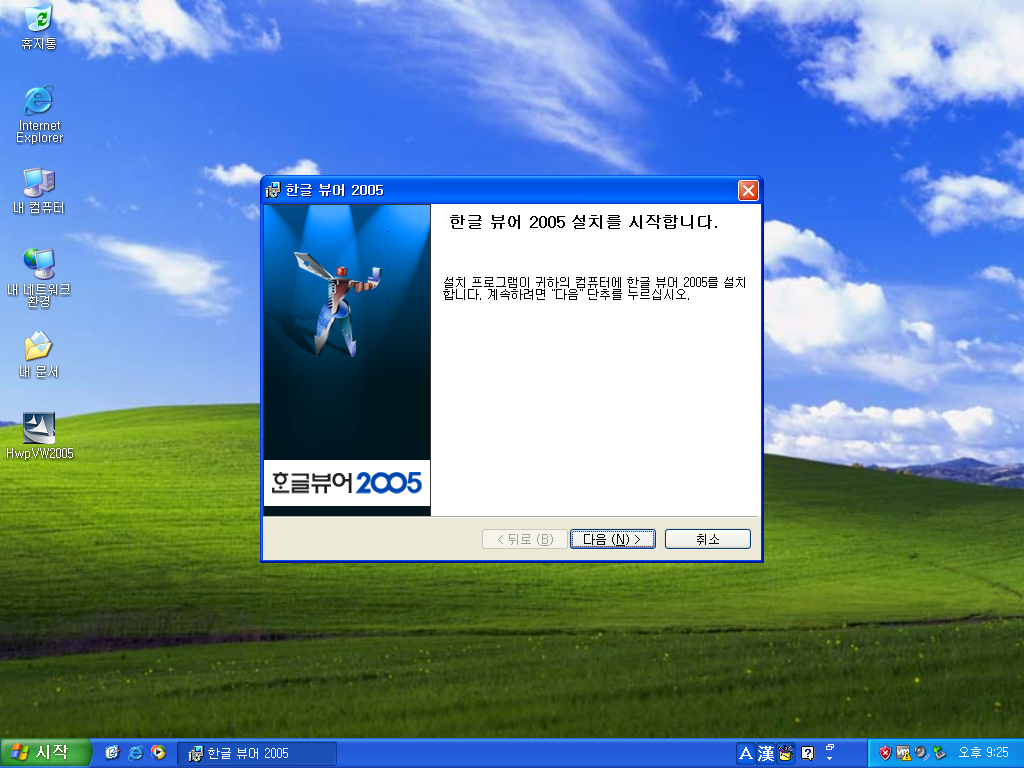
Task: Launch Internet Explorer from quick launch
Action: click(x=135, y=753)
